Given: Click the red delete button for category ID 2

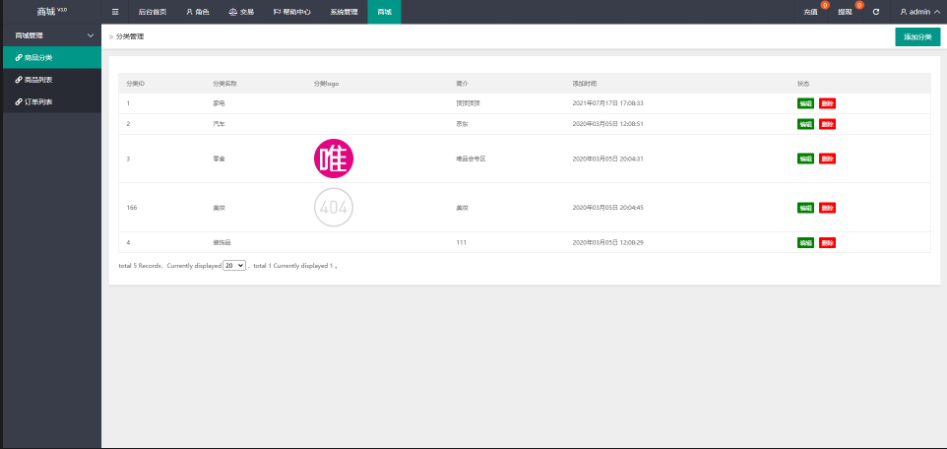Looking at the screenshot, I should point(827,124).
